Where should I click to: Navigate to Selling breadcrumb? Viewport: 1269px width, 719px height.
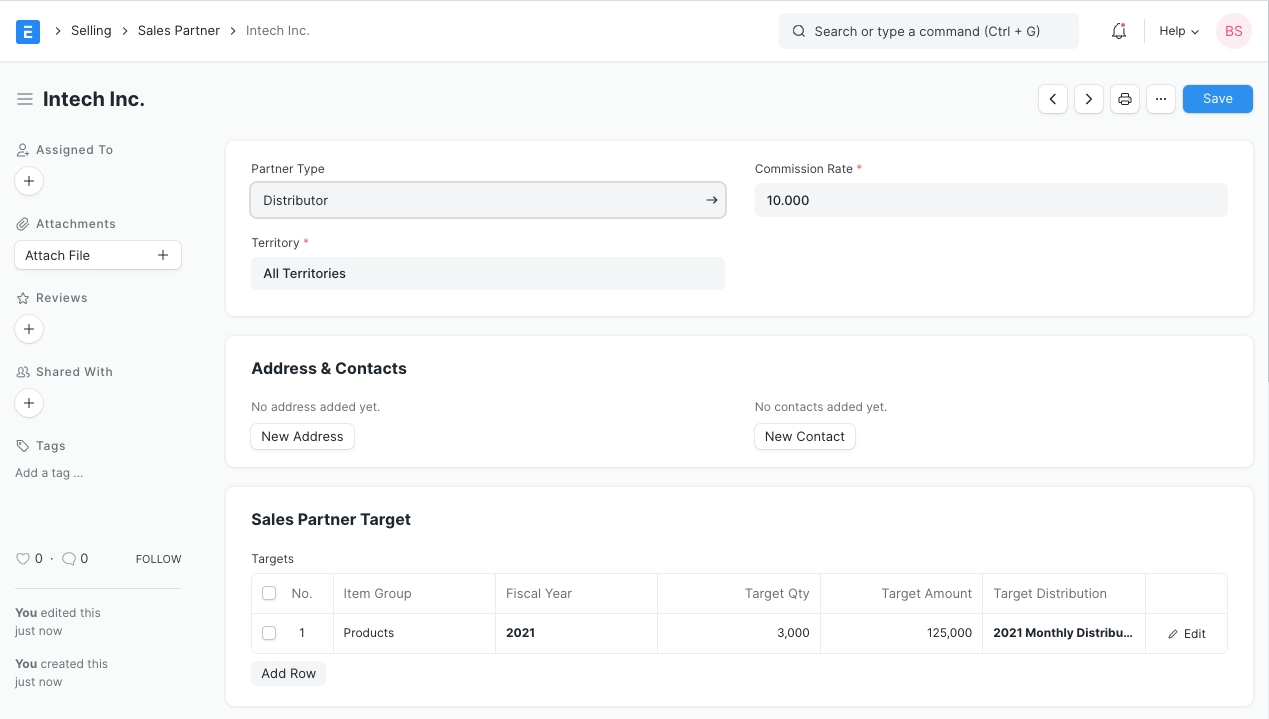(x=91, y=31)
